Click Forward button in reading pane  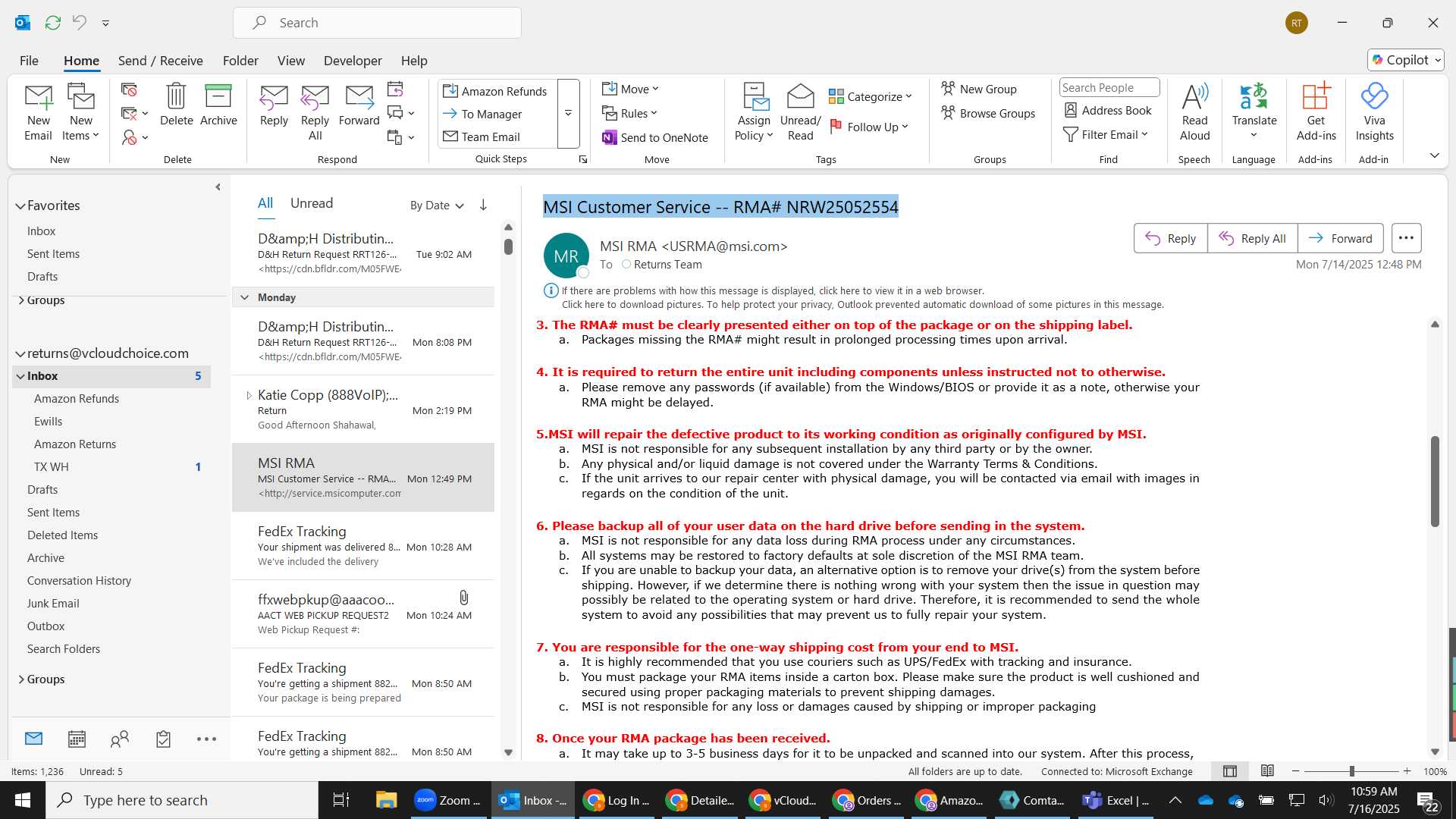1340,238
